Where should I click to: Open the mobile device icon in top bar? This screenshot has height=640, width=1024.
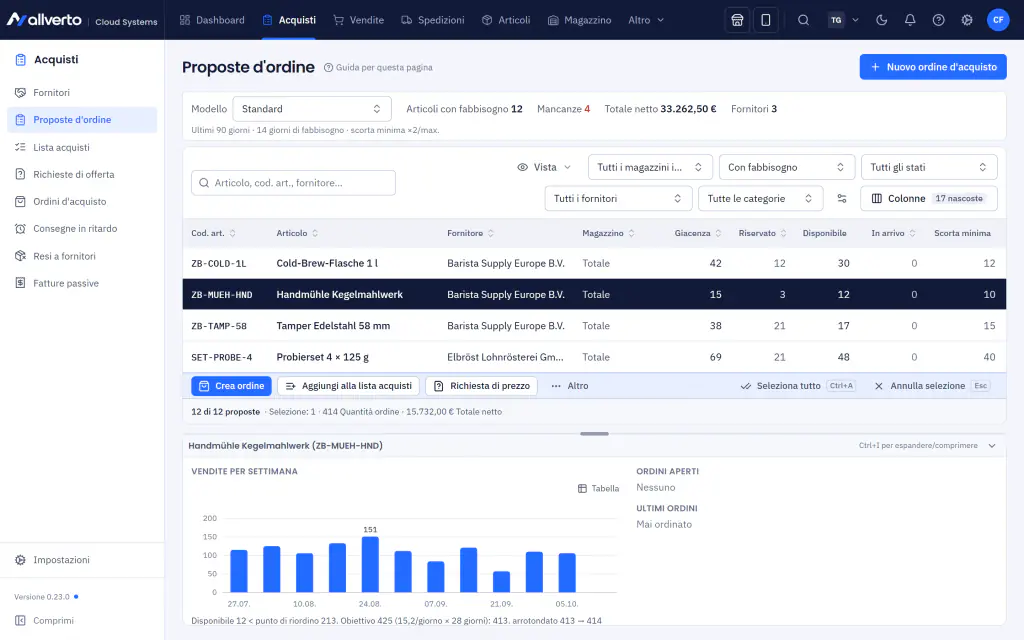[x=765, y=20]
